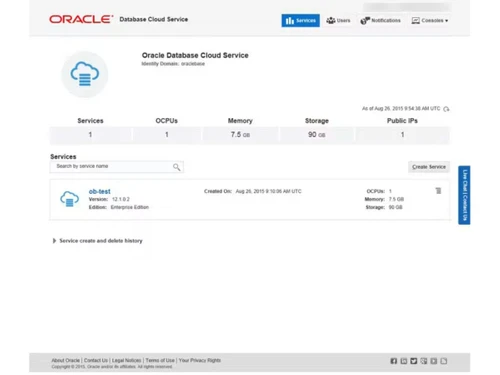
Task: Click the Google Plus icon in footer
Action: tap(424, 361)
